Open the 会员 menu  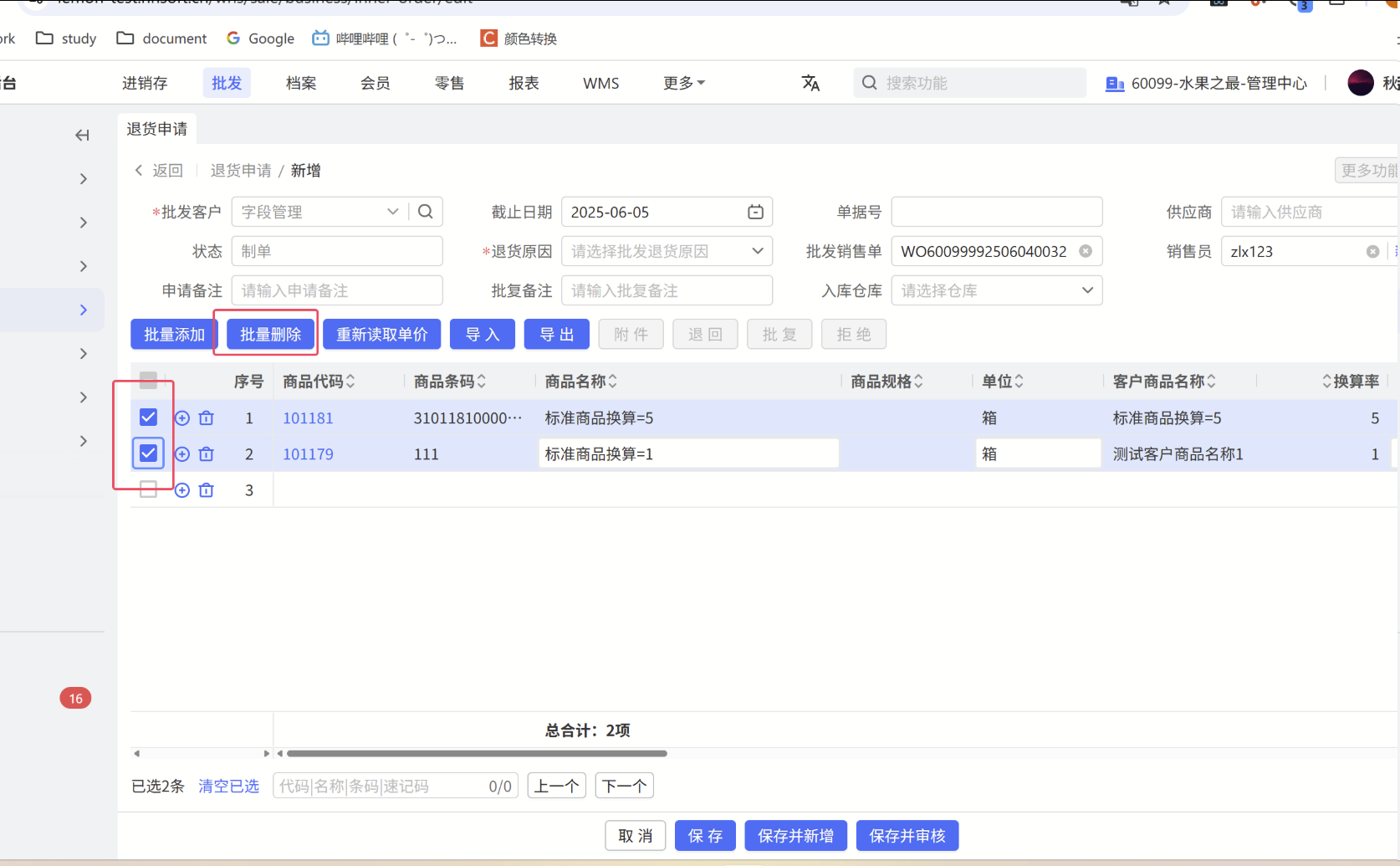point(376,83)
